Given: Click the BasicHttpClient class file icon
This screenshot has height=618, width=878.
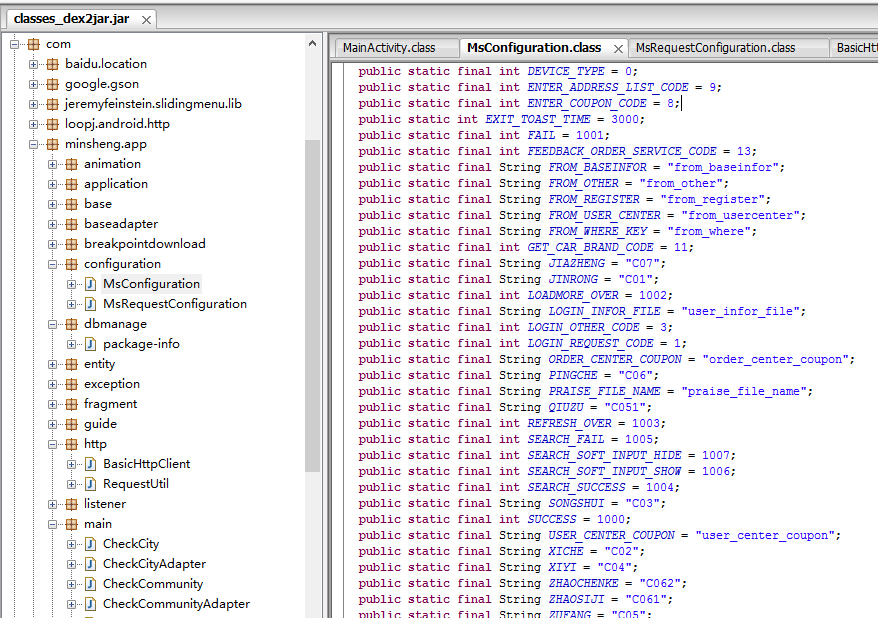Looking at the screenshot, I should pos(91,464).
